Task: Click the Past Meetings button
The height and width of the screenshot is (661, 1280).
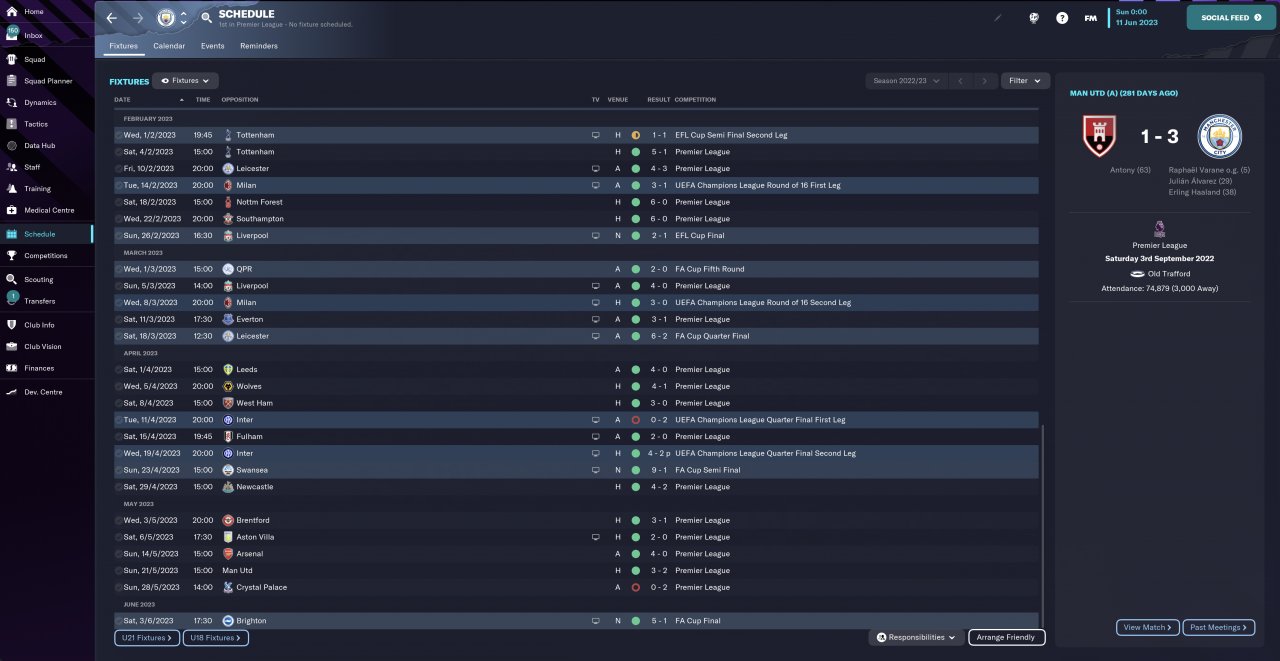Action: point(1218,627)
